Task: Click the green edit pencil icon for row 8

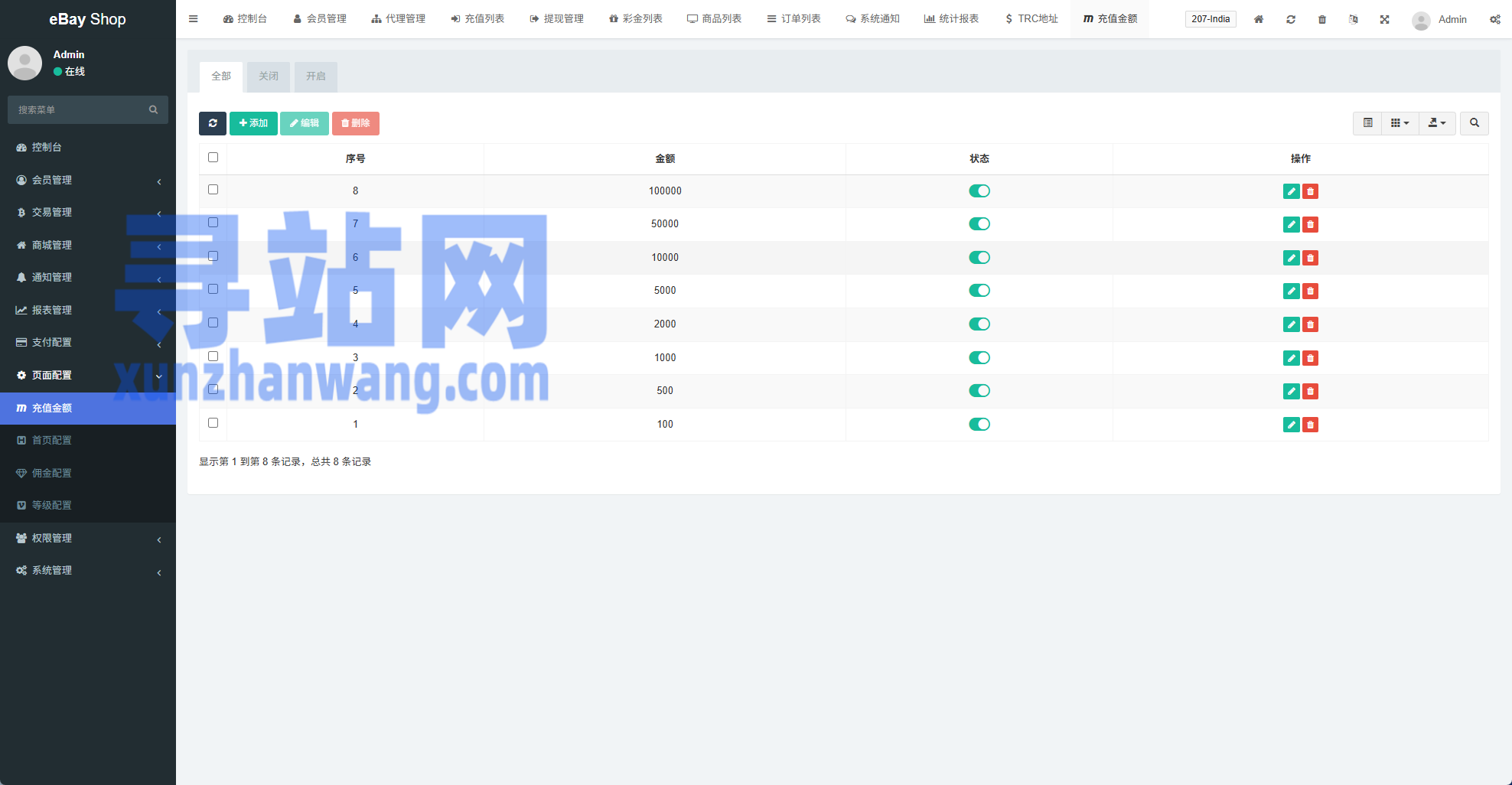Action: (x=1291, y=191)
